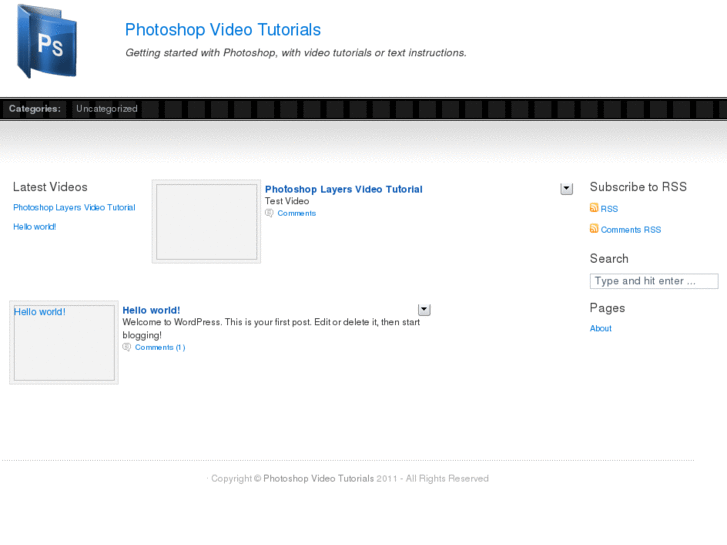This screenshot has width=727, height=545.
Task: Click the Categories label in navigation bar
Action: pyautogui.click(x=34, y=109)
